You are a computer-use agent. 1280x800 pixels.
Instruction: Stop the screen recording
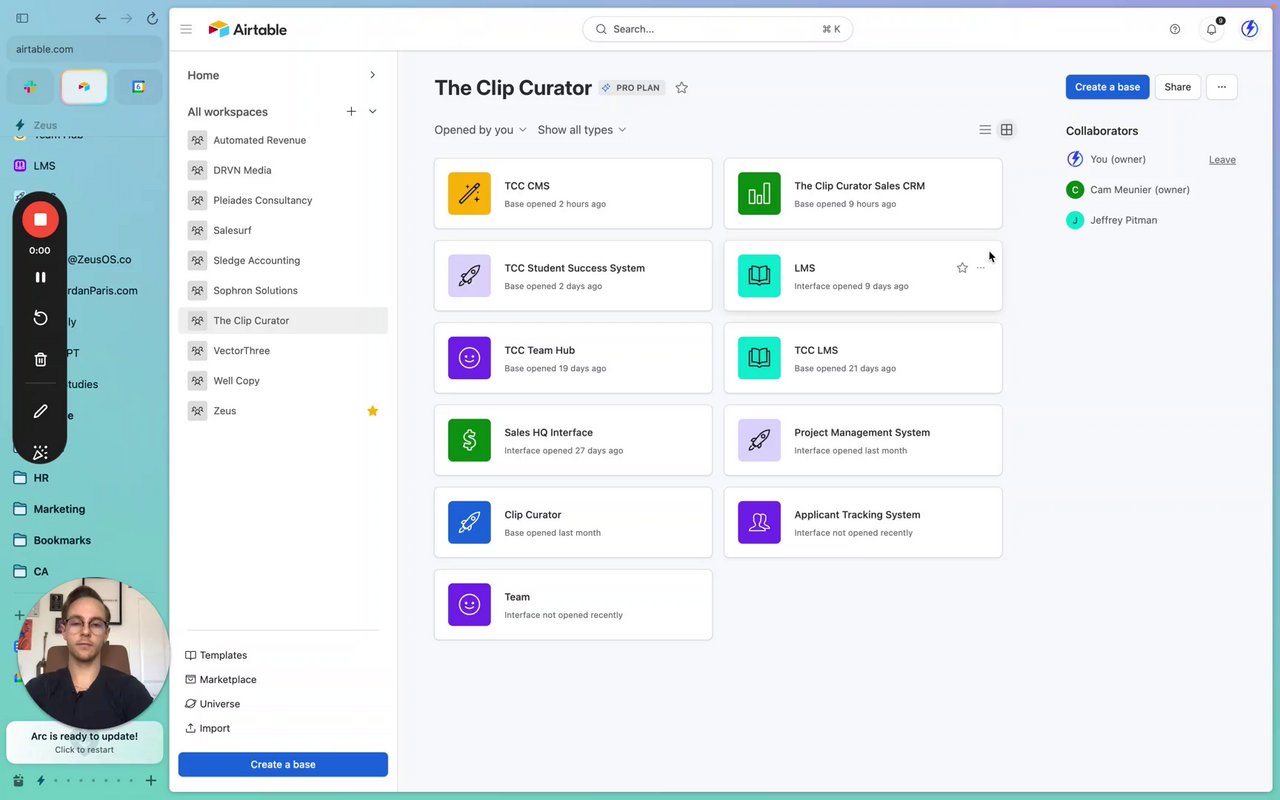tap(40, 219)
